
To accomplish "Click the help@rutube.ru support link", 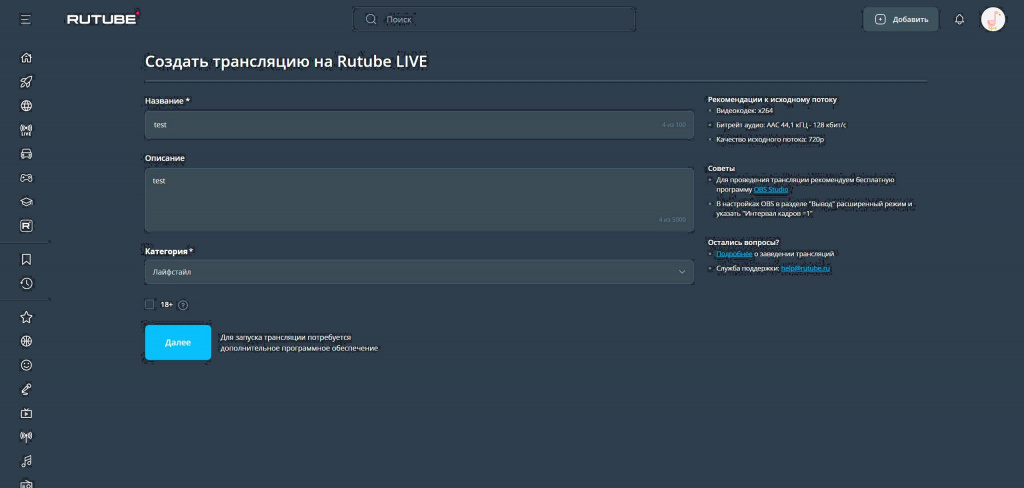I will [805, 268].
